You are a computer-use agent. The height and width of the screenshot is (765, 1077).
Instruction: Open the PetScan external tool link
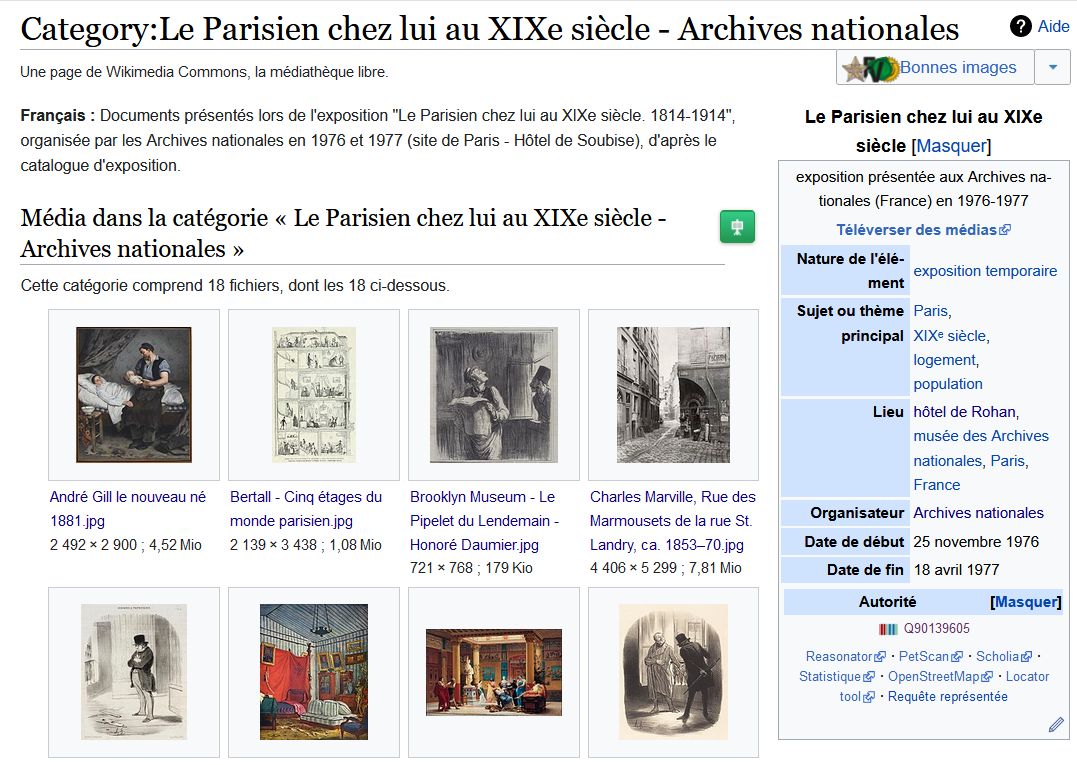tap(924, 657)
